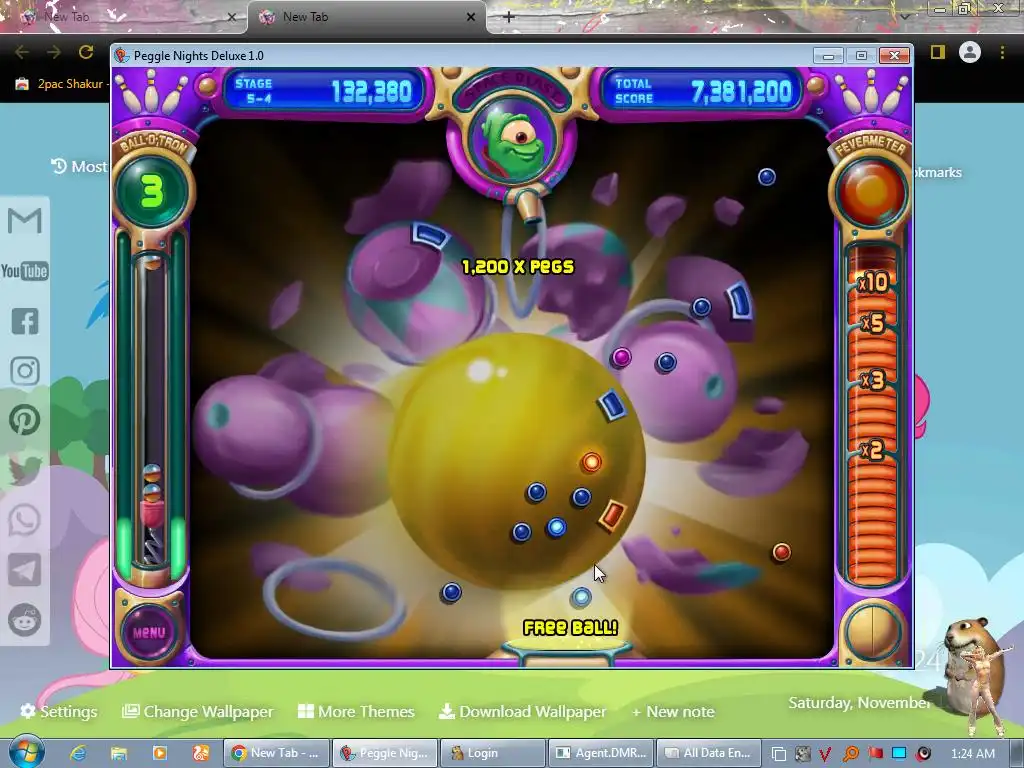Switch to All Data En... taskbar button
The height and width of the screenshot is (768, 1024).
[709, 753]
